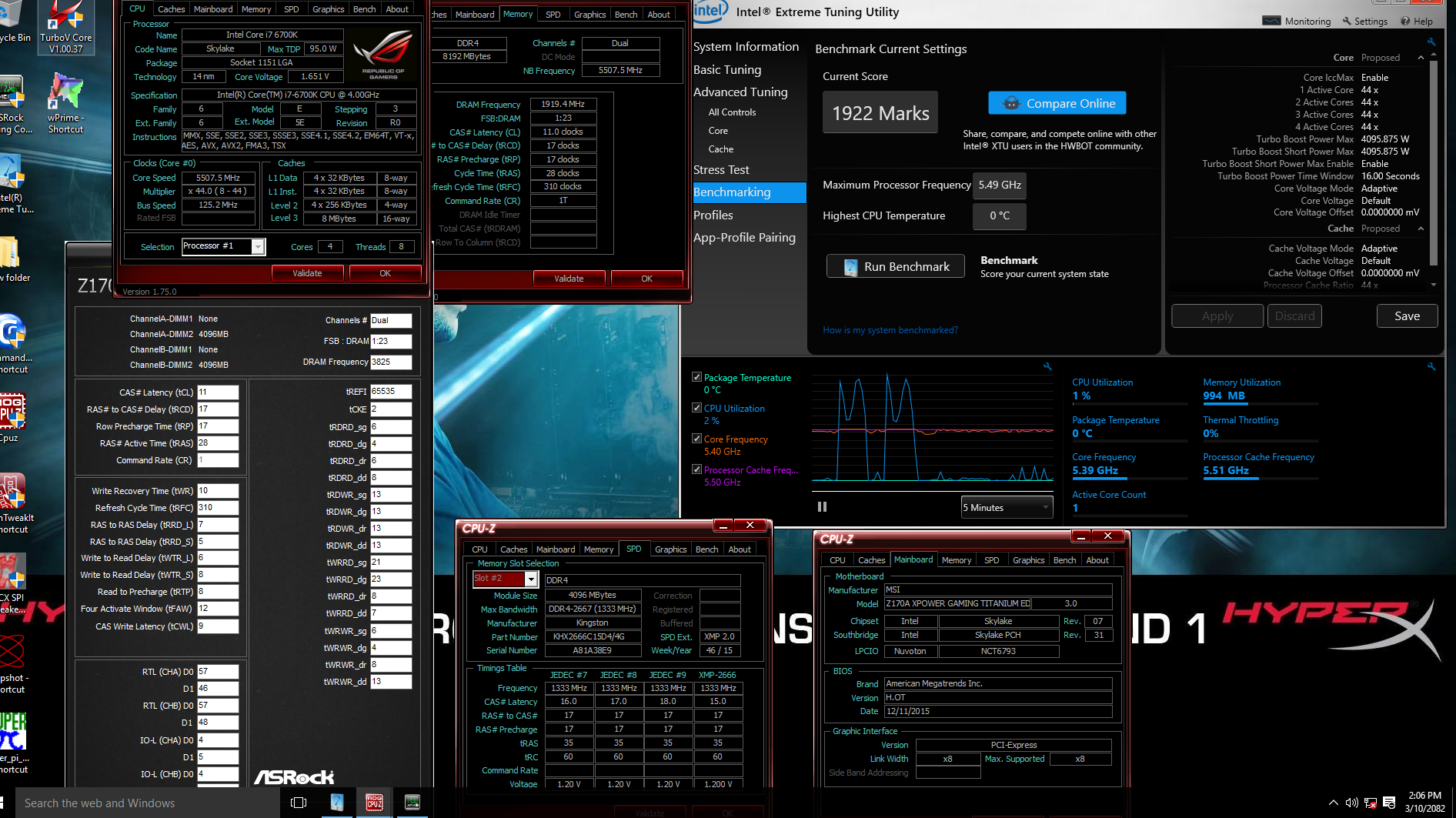The width and height of the screenshot is (1456, 818).
Task: Click the Compare Online button
Action: tap(1057, 103)
